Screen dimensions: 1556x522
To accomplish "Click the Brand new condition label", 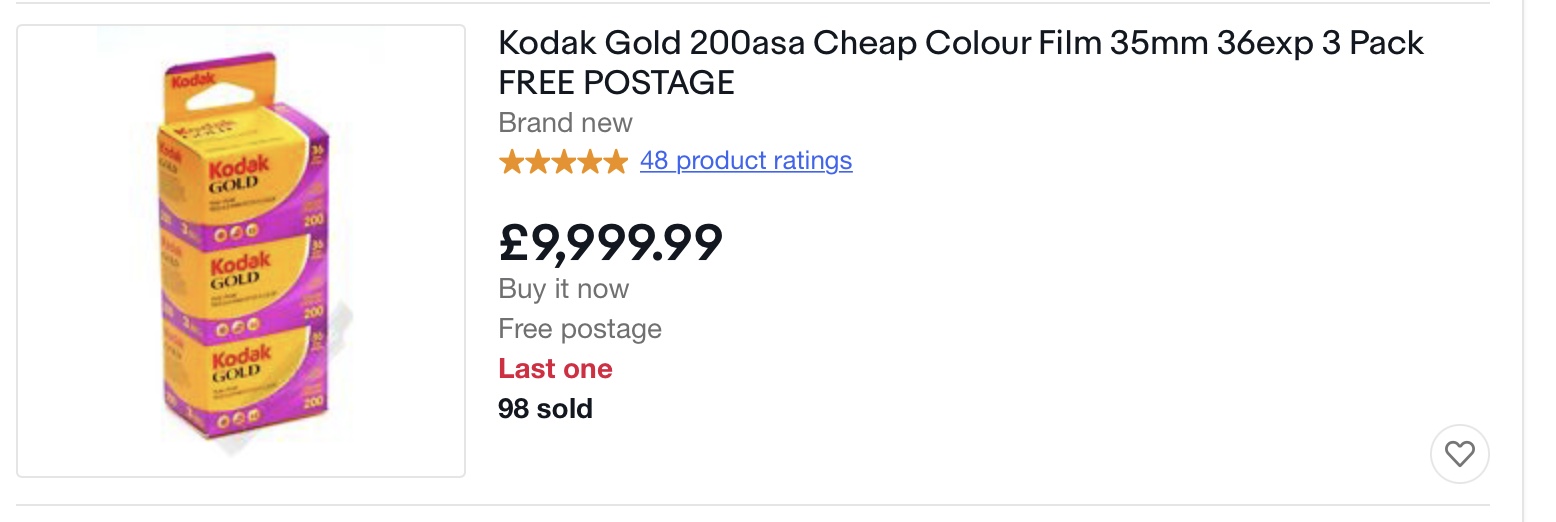I will [x=565, y=123].
